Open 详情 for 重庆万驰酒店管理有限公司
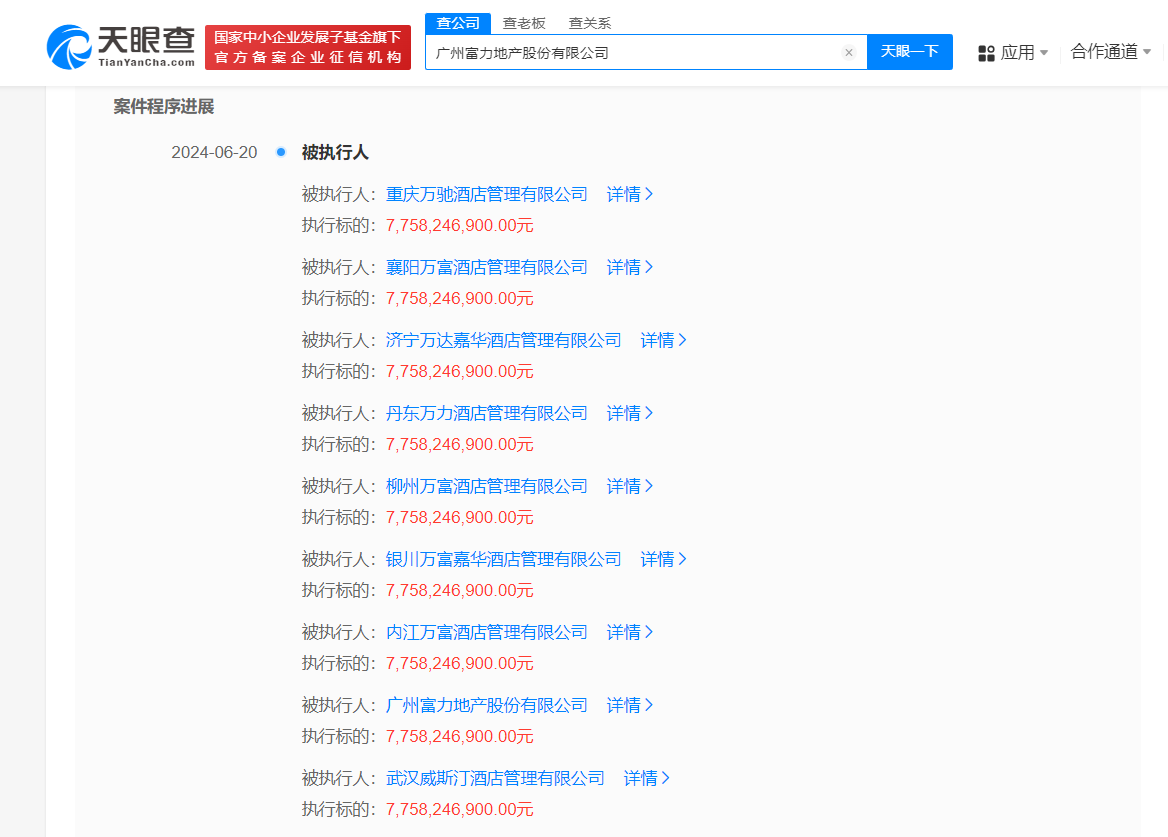 pos(630,194)
